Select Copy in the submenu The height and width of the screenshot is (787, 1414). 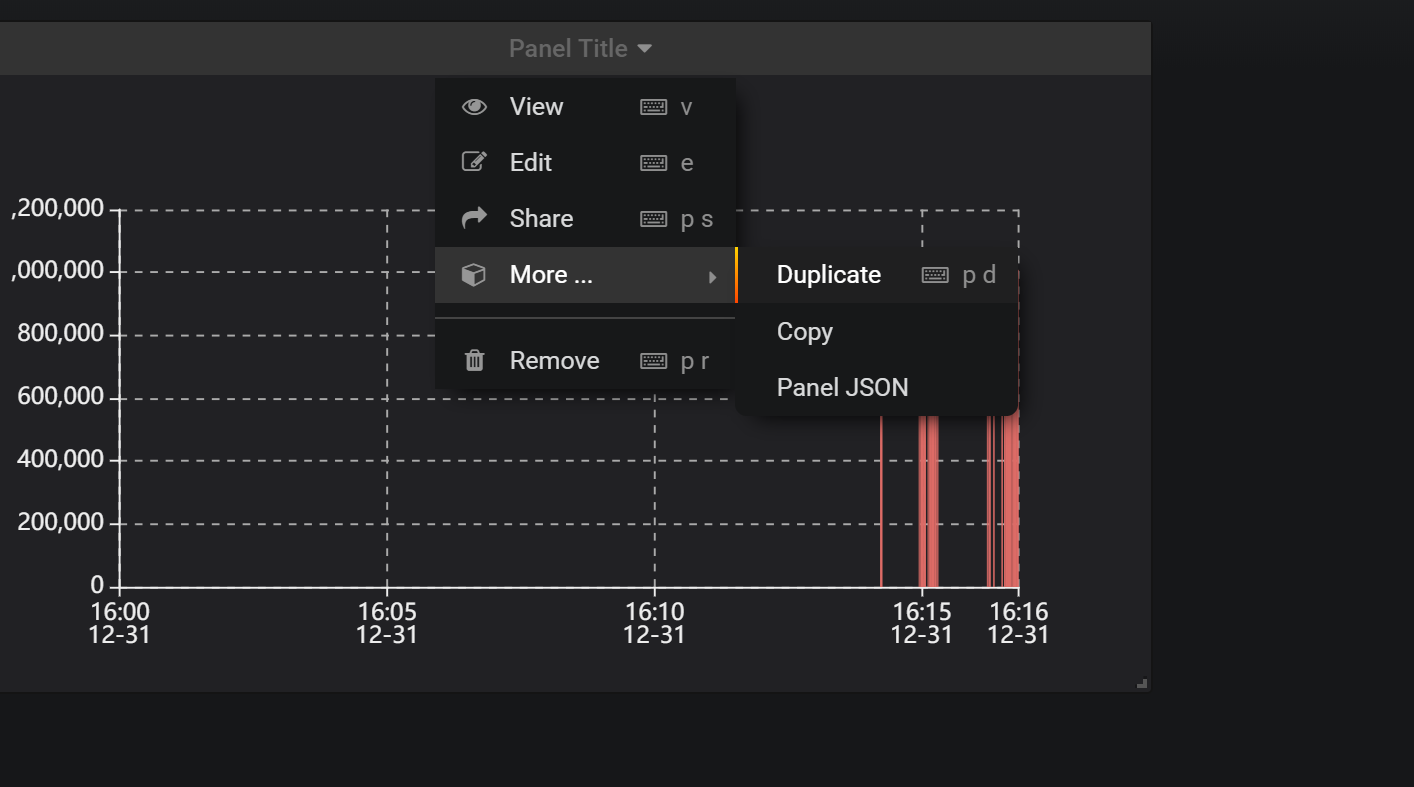[x=805, y=331]
